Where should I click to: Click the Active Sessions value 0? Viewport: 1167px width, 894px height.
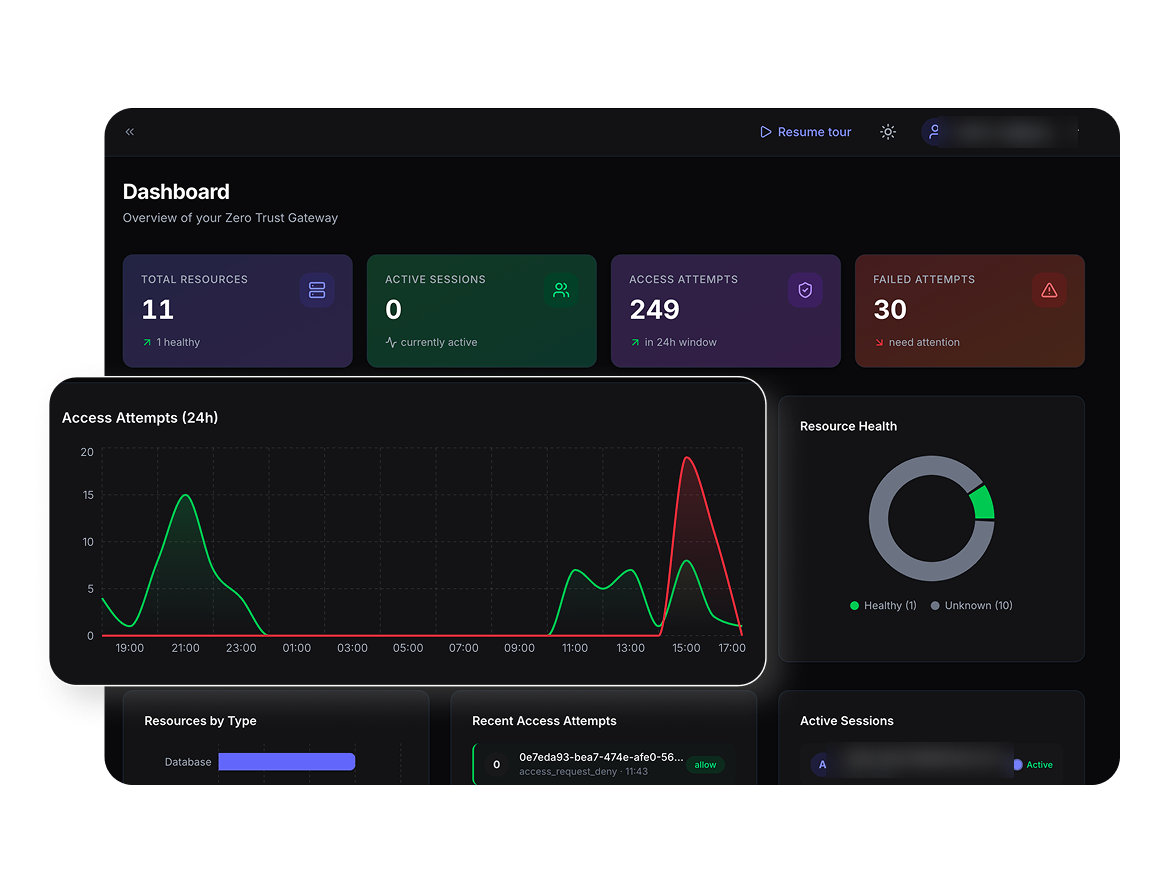(x=394, y=310)
